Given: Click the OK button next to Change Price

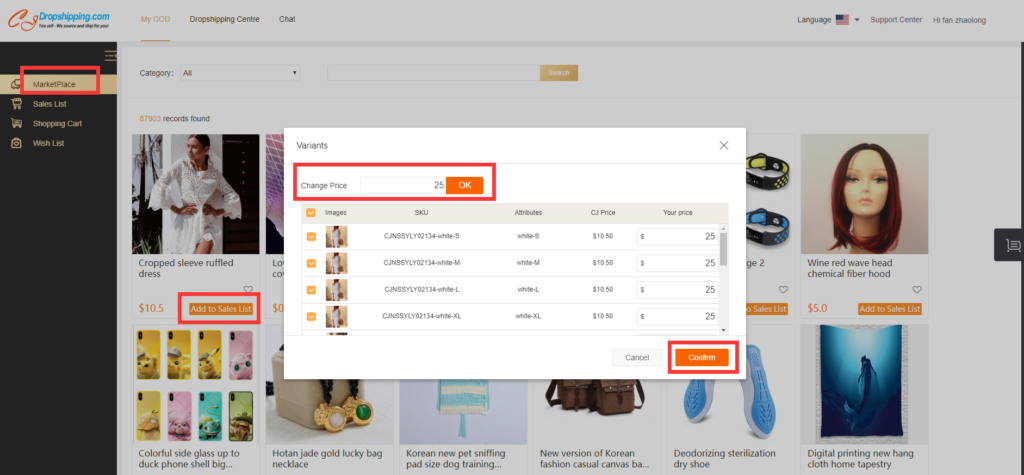Looking at the screenshot, I should tap(464, 186).
